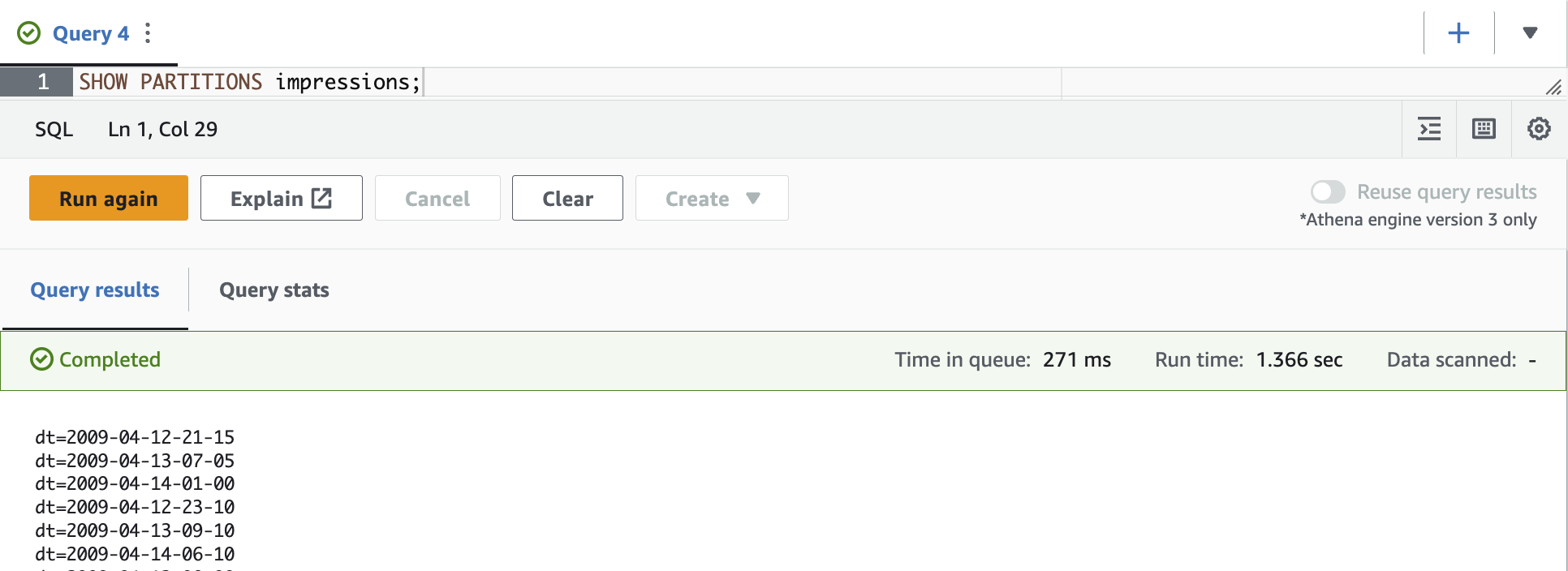Enable the Reuse query results toggle
Viewport: 1568px width, 571px height.
point(1328,192)
